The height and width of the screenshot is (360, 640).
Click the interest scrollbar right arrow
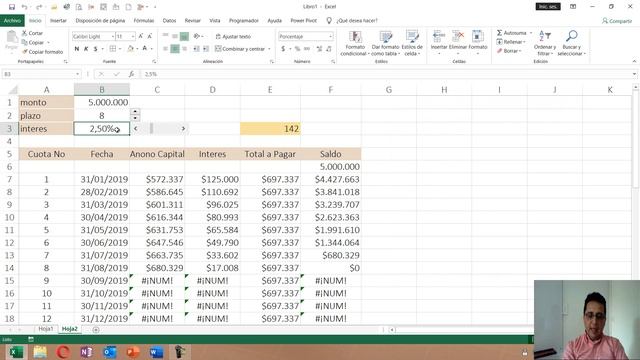tap(183, 129)
